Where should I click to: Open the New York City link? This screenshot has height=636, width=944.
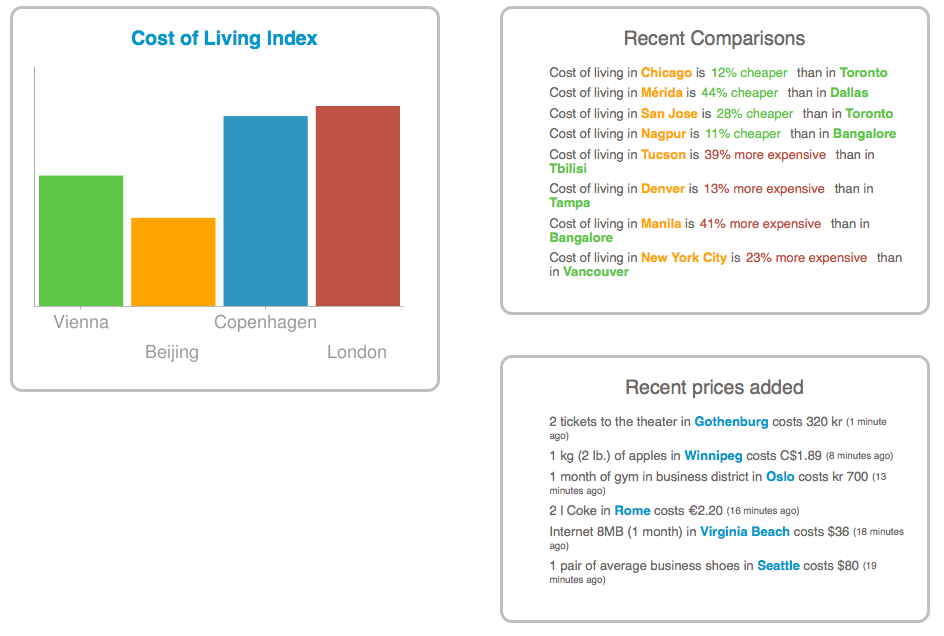684,258
